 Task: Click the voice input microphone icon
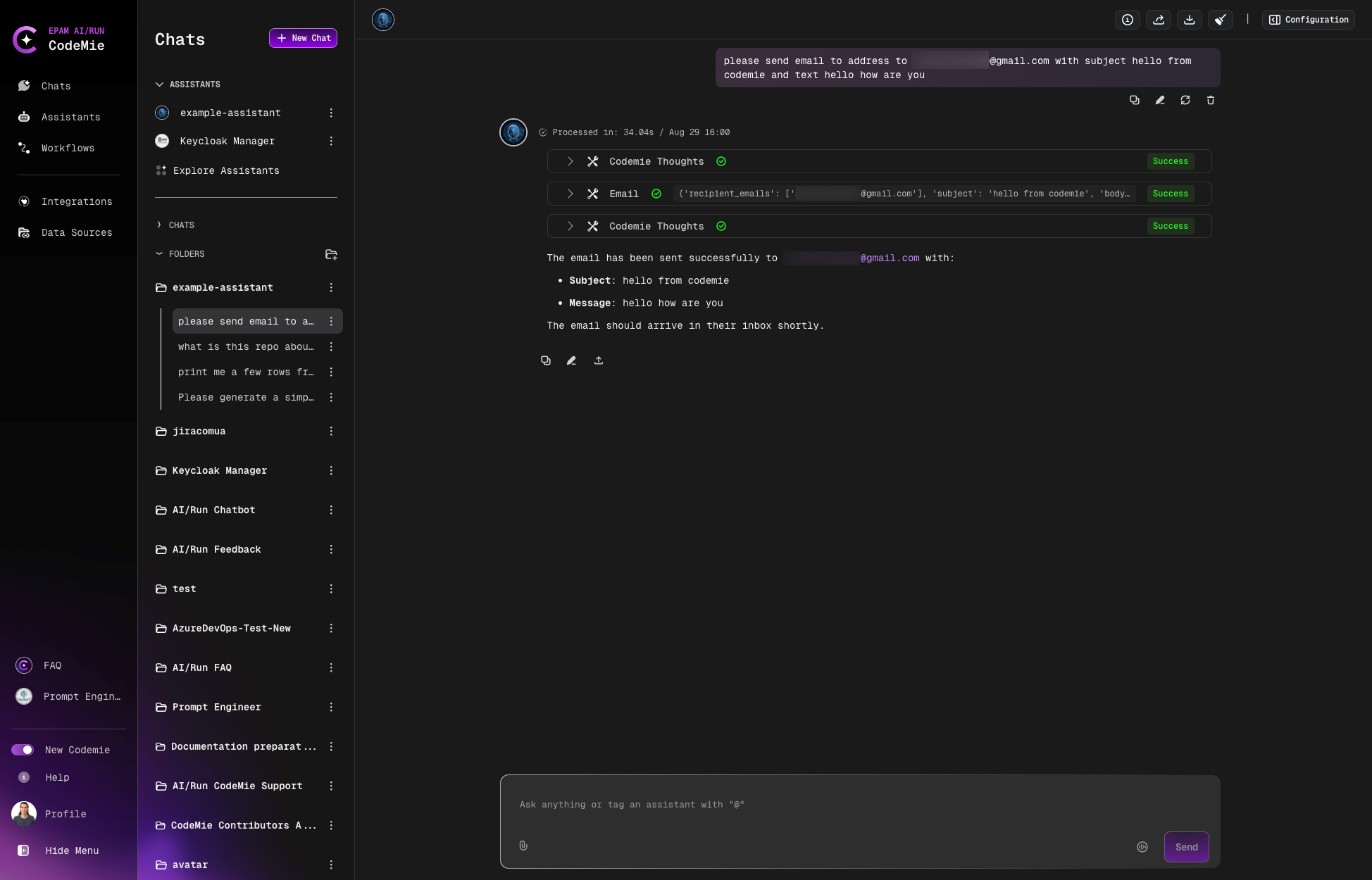(1142, 847)
